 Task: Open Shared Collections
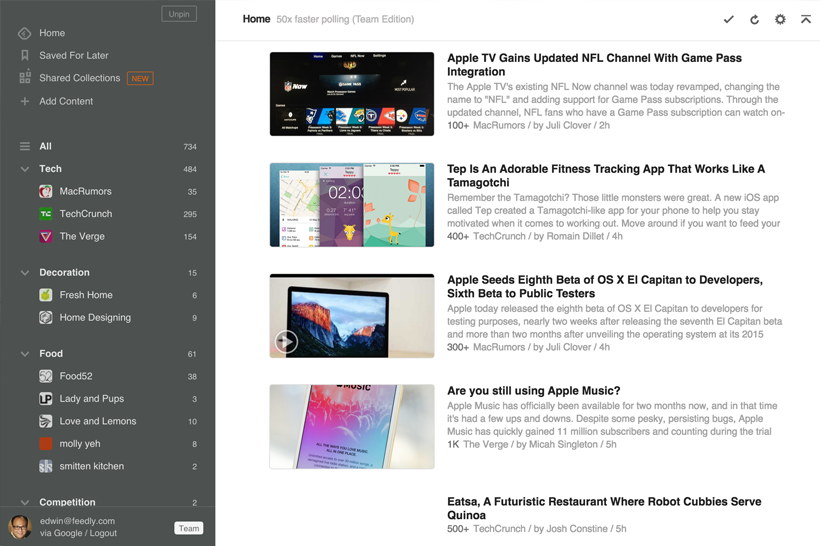[x=79, y=78]
